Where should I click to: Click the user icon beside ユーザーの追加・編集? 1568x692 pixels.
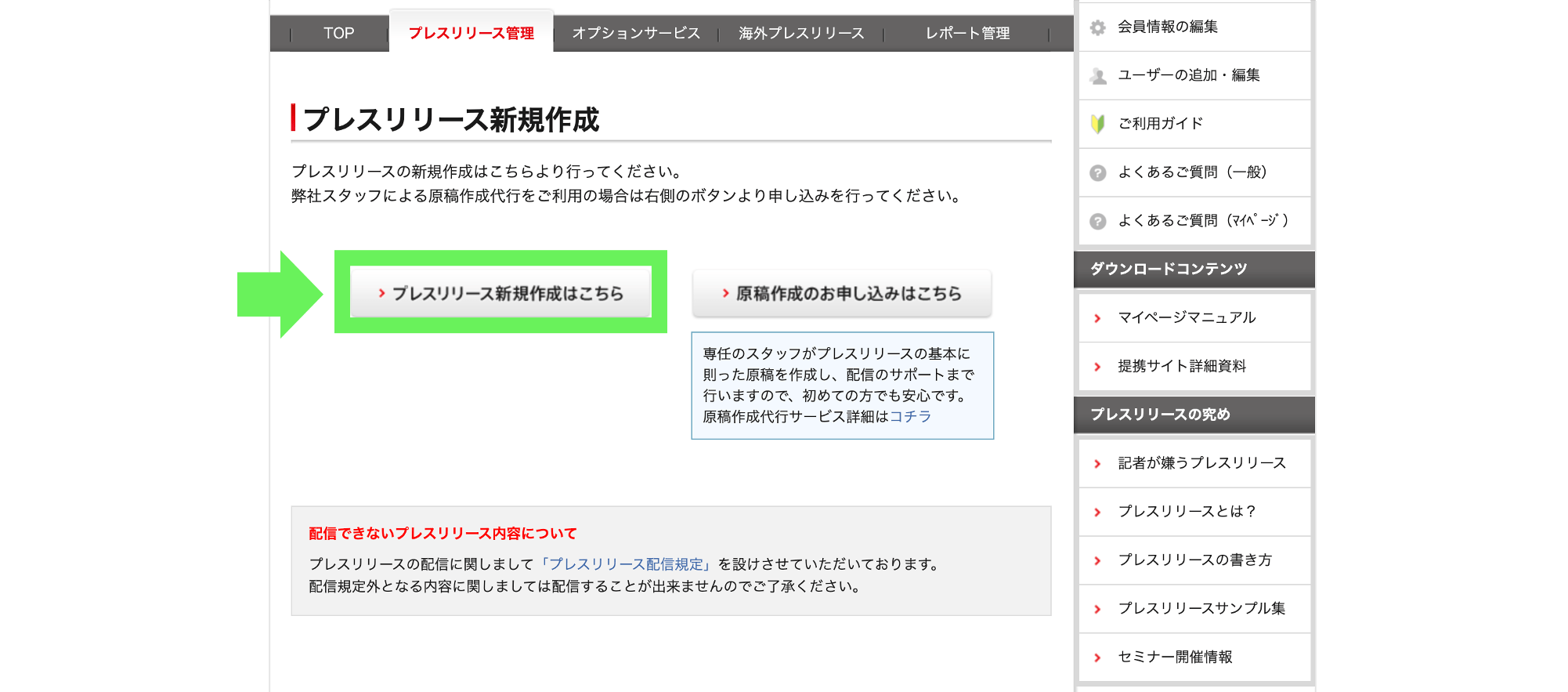pos(1098,76)
